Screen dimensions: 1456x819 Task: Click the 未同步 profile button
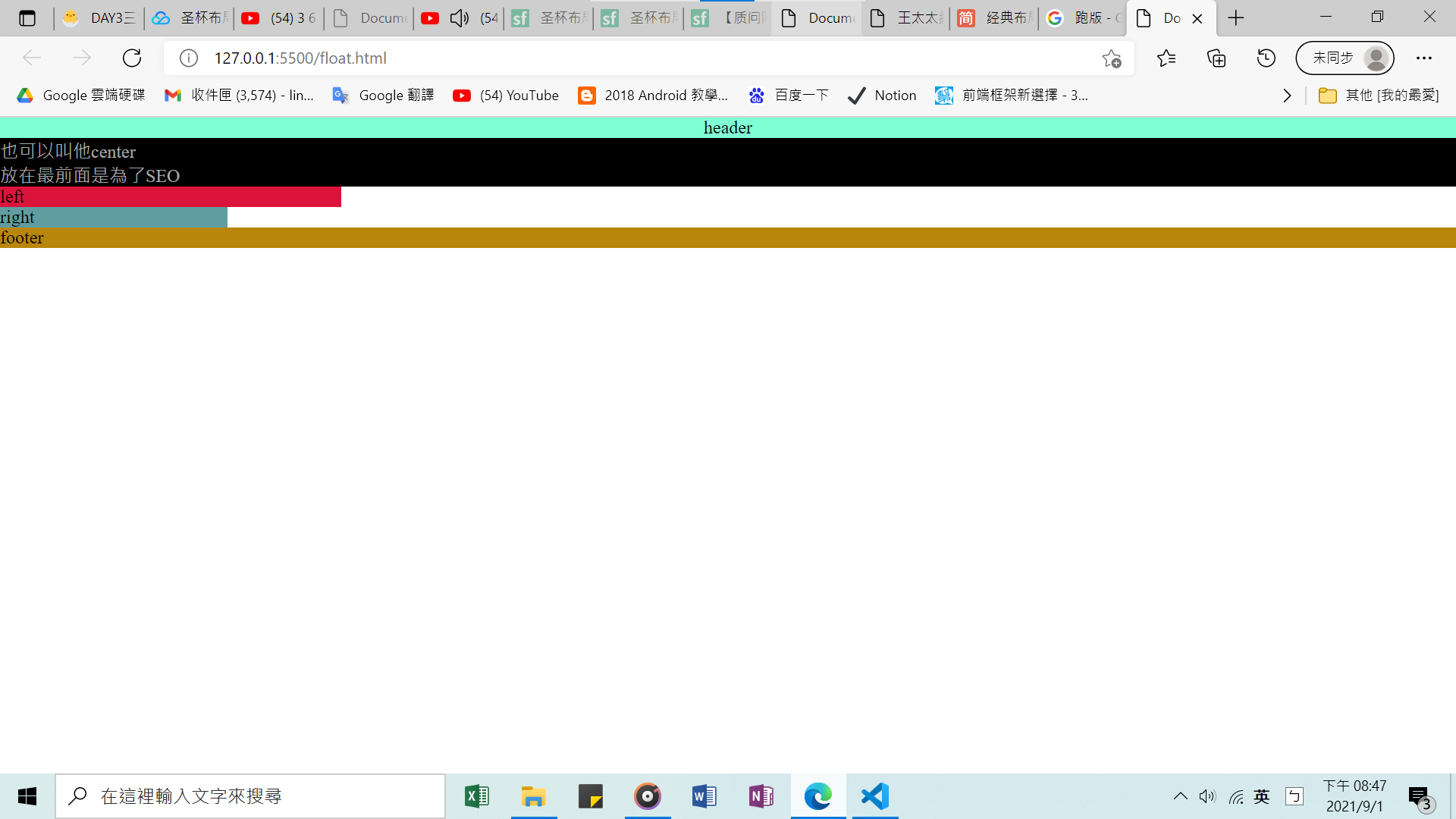1345,58
